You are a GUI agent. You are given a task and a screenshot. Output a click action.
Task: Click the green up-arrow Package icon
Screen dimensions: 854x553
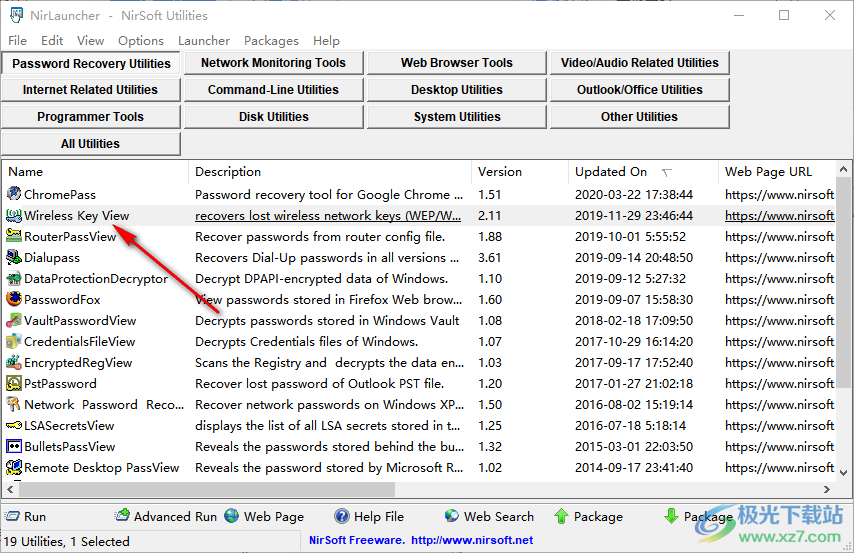(x=561, y=516)
